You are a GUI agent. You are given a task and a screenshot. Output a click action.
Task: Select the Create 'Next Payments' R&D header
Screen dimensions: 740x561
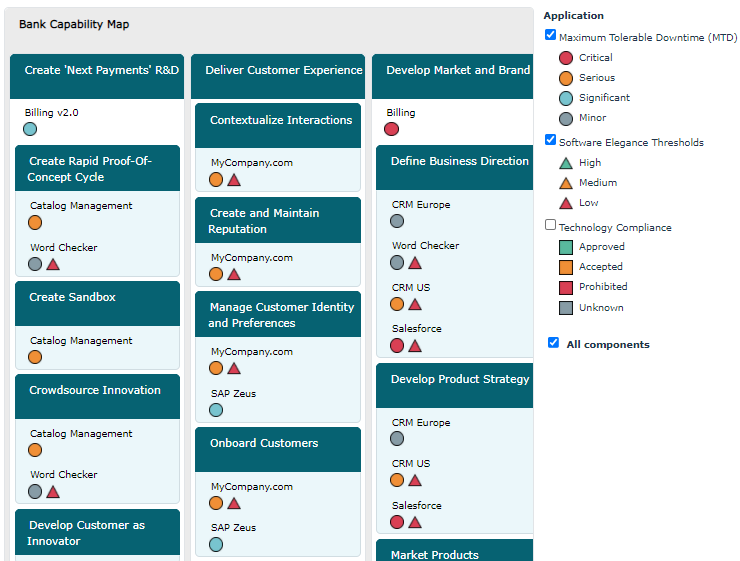101,71
